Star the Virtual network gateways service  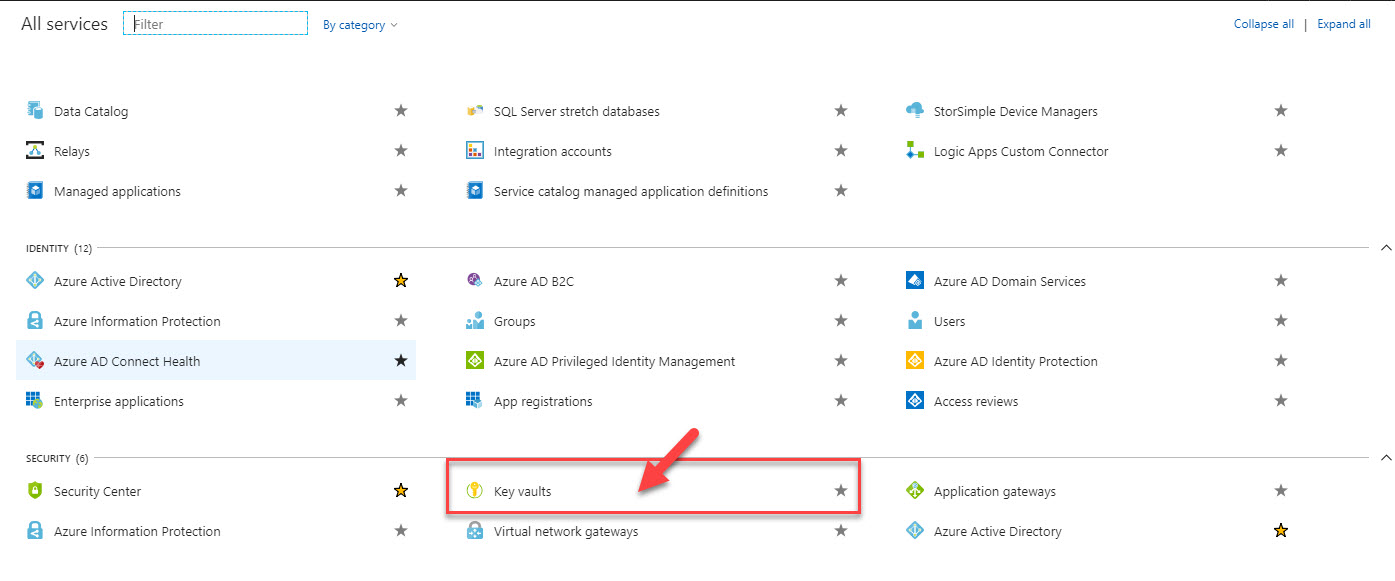(x=841, y=531)
